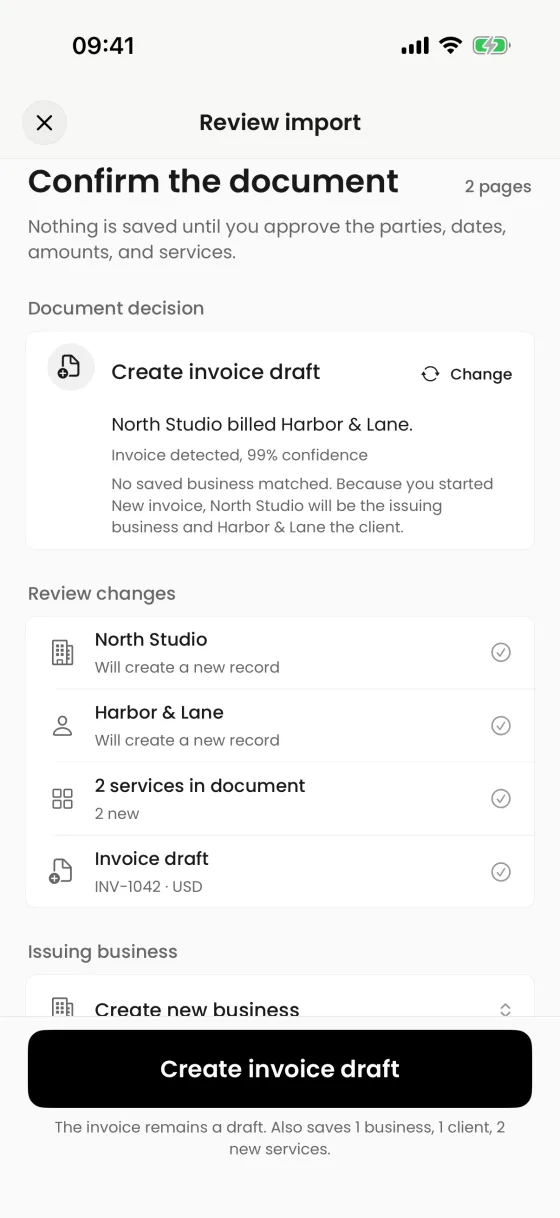Click the Document decision section label
Screen dimensions: 560x1218
116,308
